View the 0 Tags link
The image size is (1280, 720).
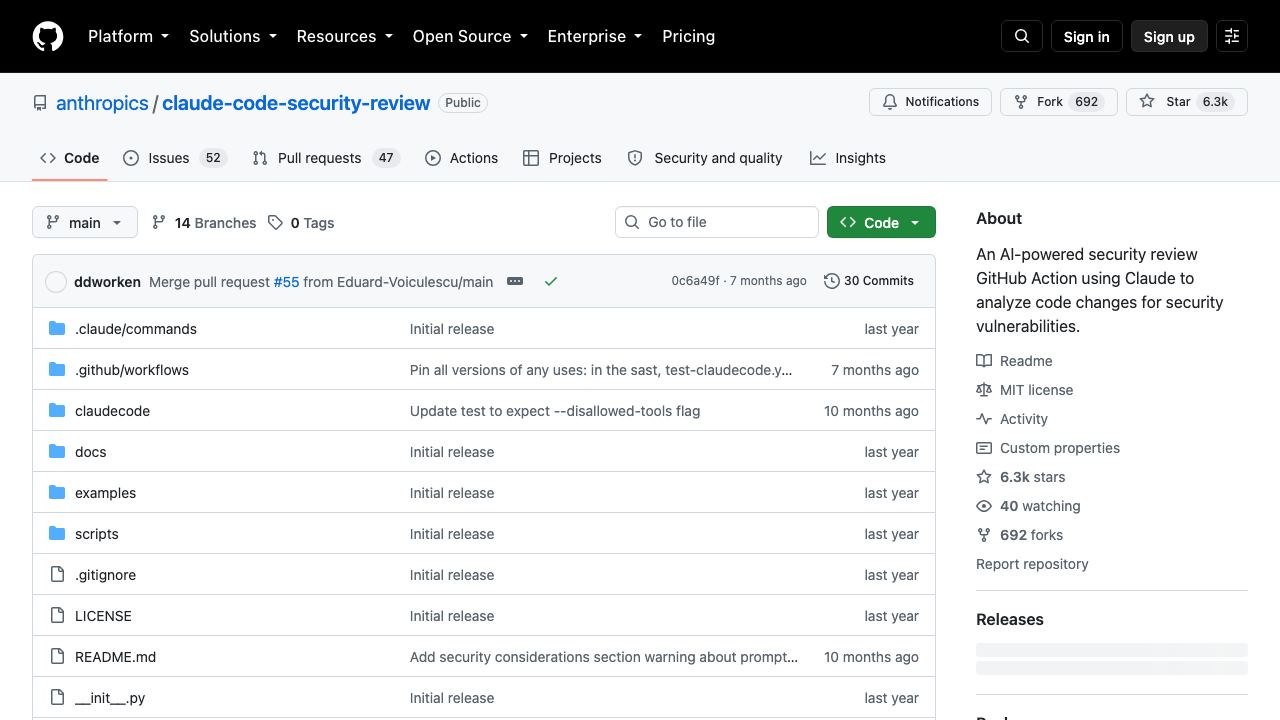pyautogui.click(x=301, y=222)
